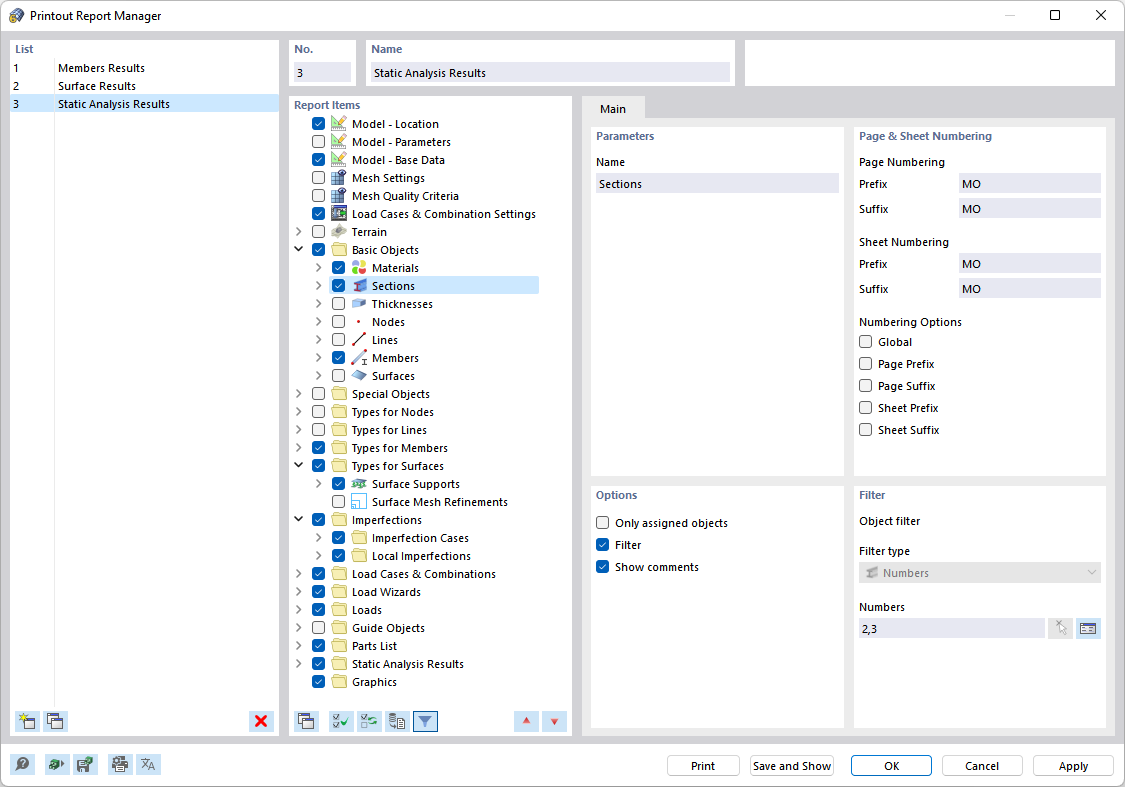Expand the Loads folder

[x=299, y=609]
